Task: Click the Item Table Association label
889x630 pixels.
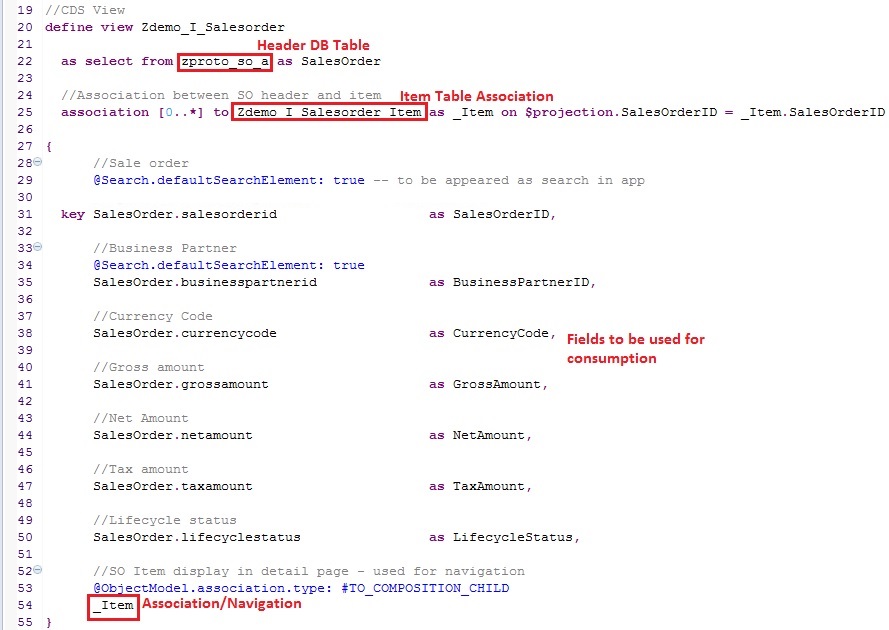Action: pos(475,96)
